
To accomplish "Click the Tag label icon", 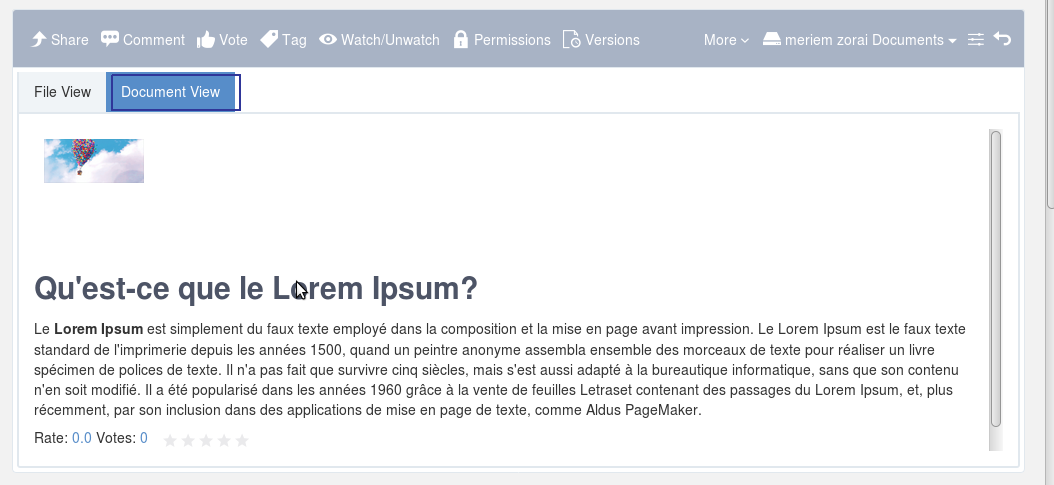I will click(269, 39).
